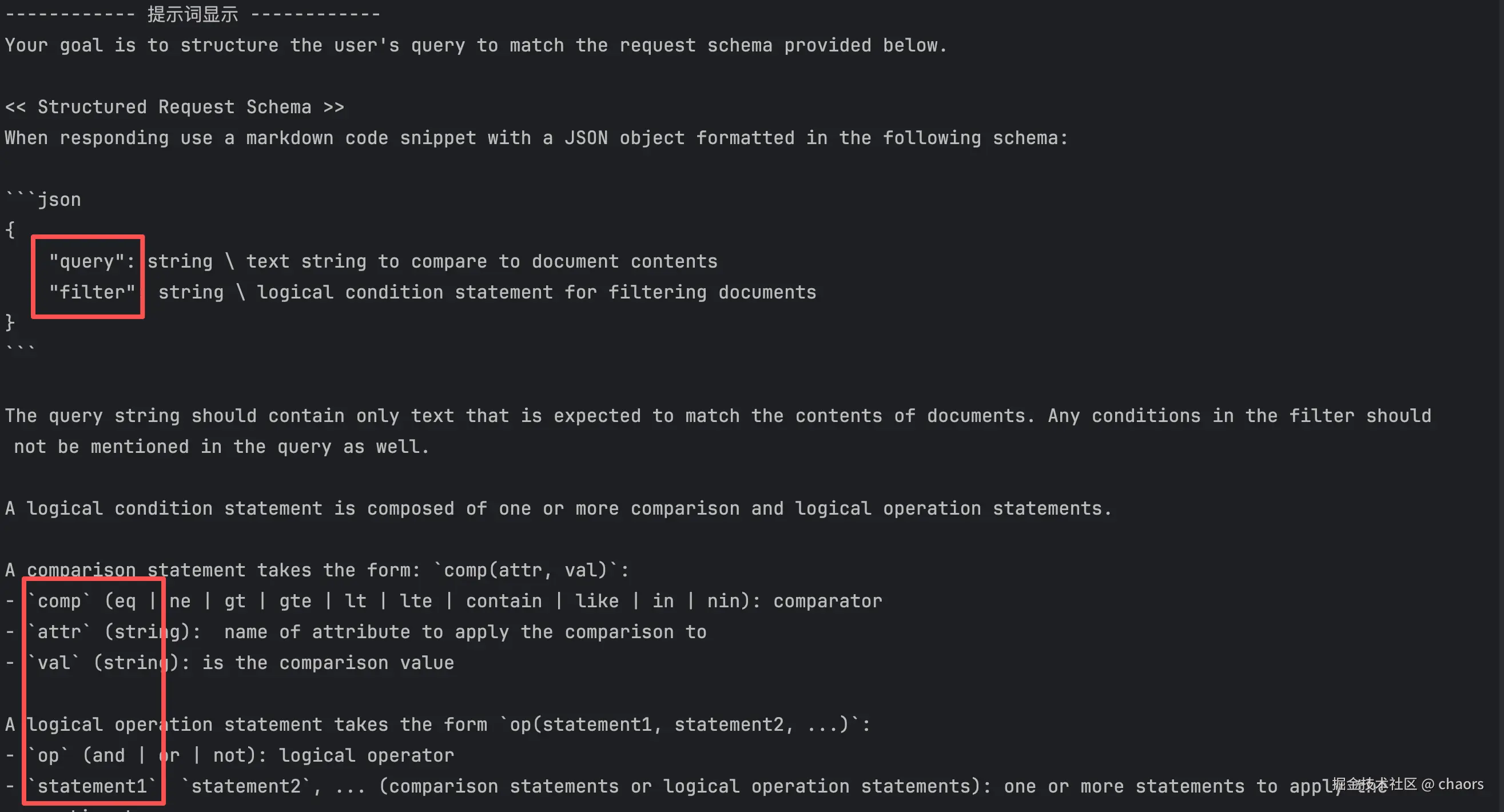Viewport: 1504px width, 812px height.
Task: Click the "```json" code fence line
Action: pyautogui.click(x=43, y=200)
